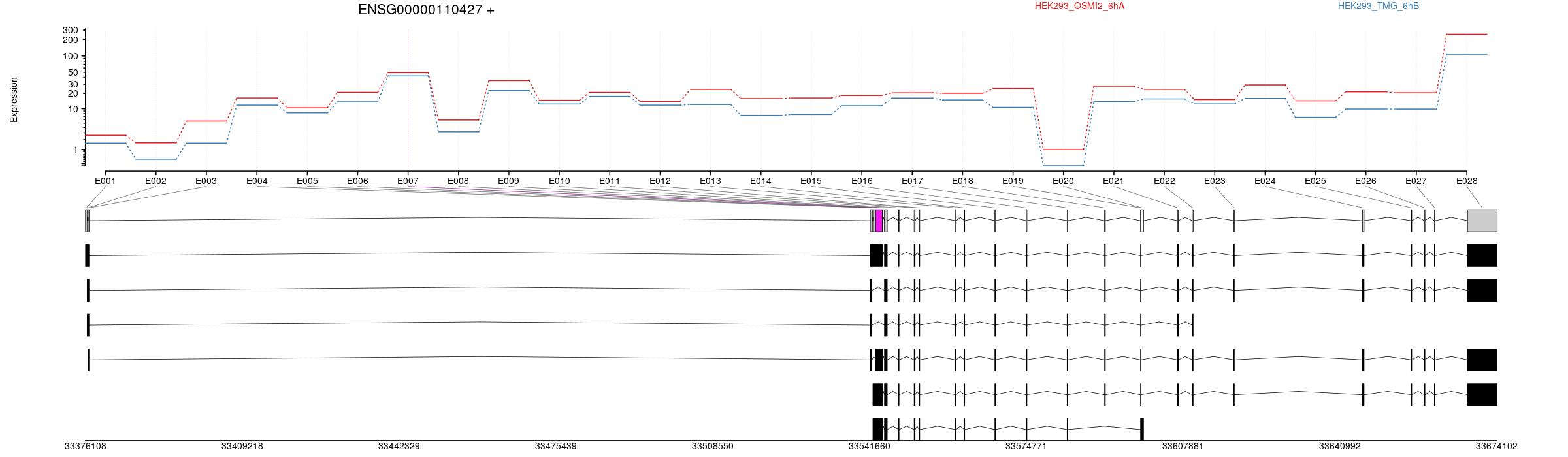Click exon label E019

[x=1013, y=181]
